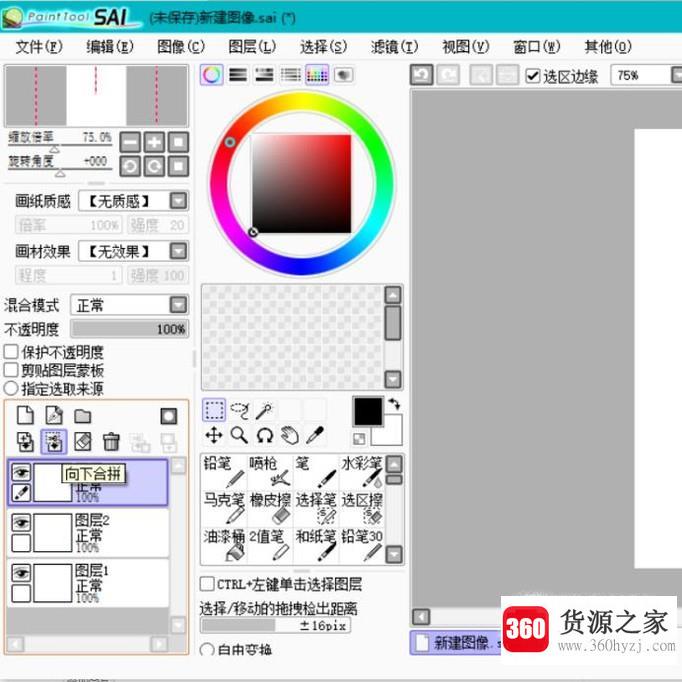Enable CTRL+左键单击选择图层 checkbox
Image resolution: width=682 pixels, height=682 pixels.
click(207, 584)
